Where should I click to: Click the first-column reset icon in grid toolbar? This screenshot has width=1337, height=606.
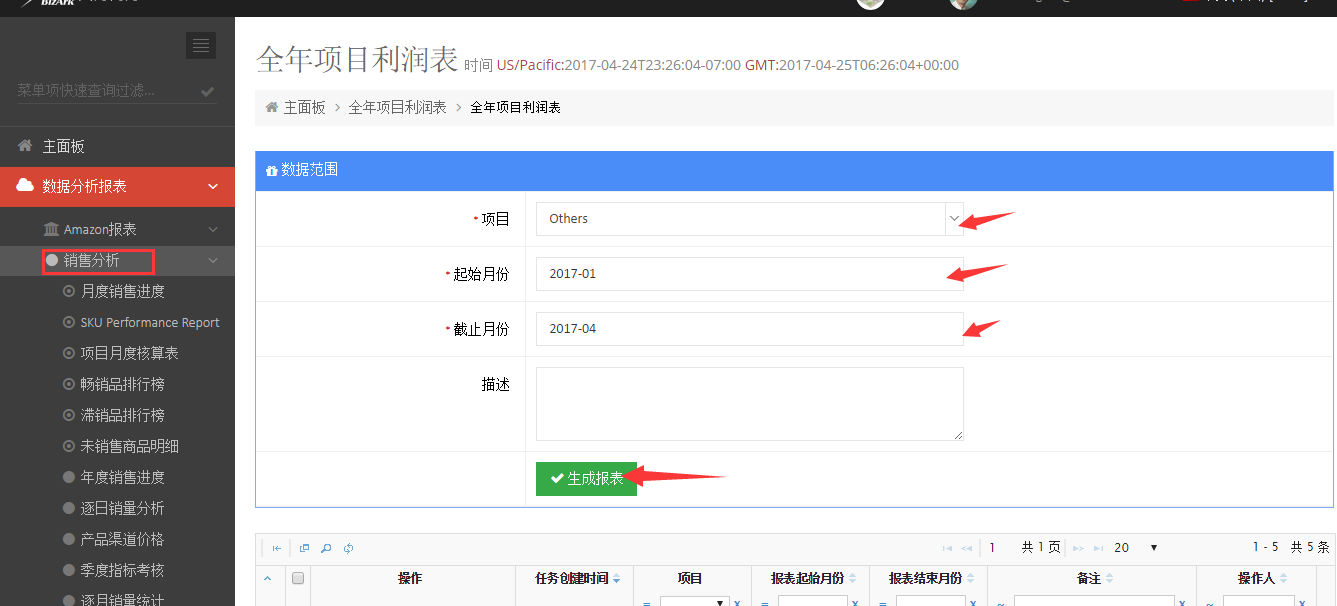coord(277,548)
